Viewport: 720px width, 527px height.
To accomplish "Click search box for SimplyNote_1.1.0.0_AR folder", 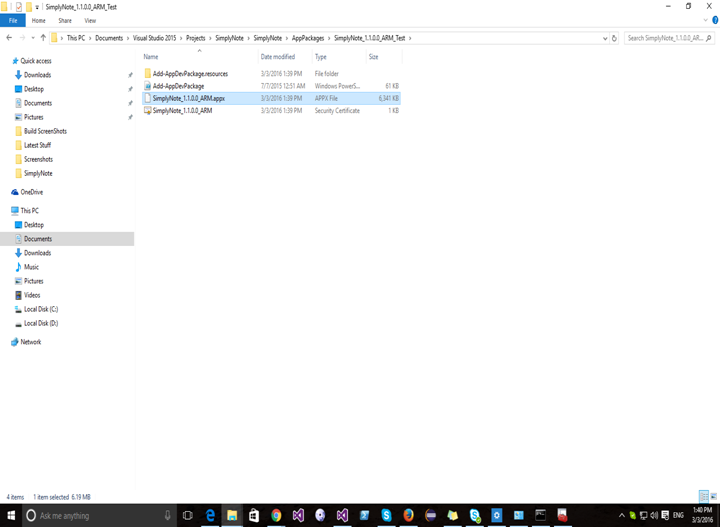I will pos(669,38).
